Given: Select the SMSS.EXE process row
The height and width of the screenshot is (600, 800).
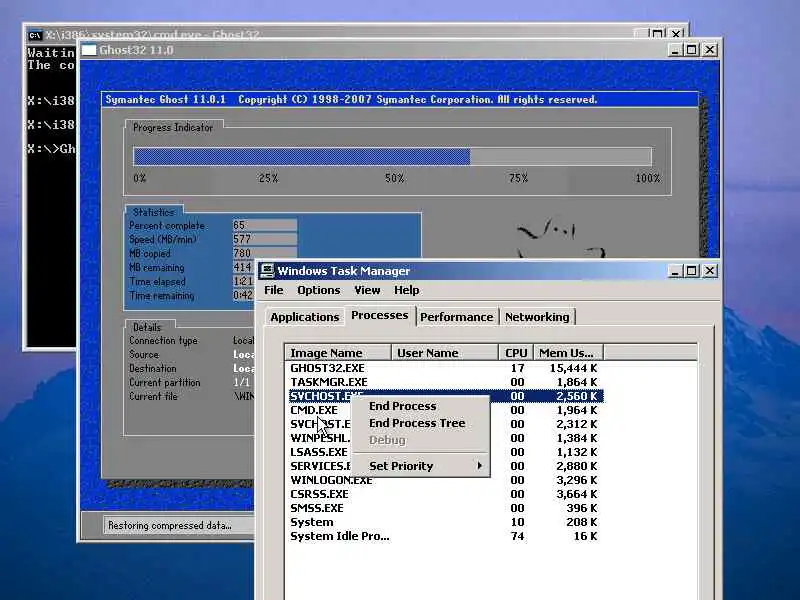Looking at the screenshot, I should pyautogui.click(x=444, y=508).
